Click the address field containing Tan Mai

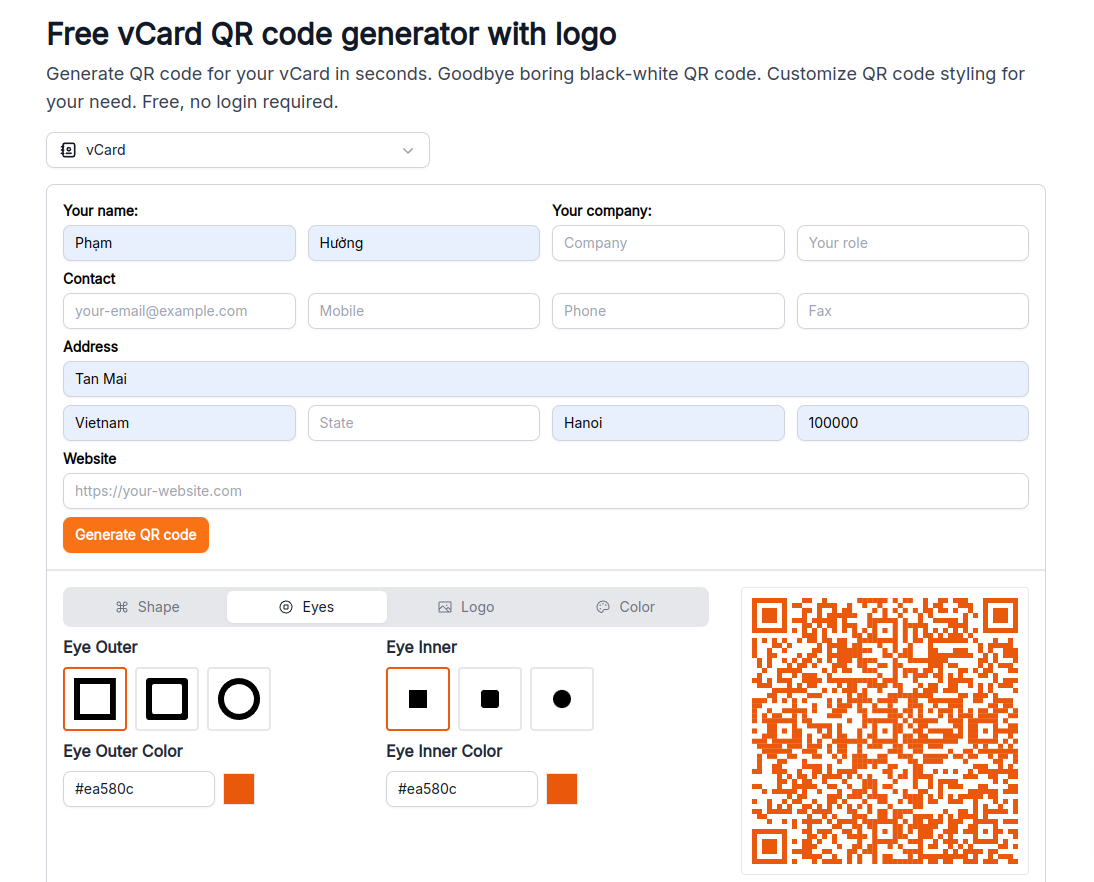click(x=546, y=379)
